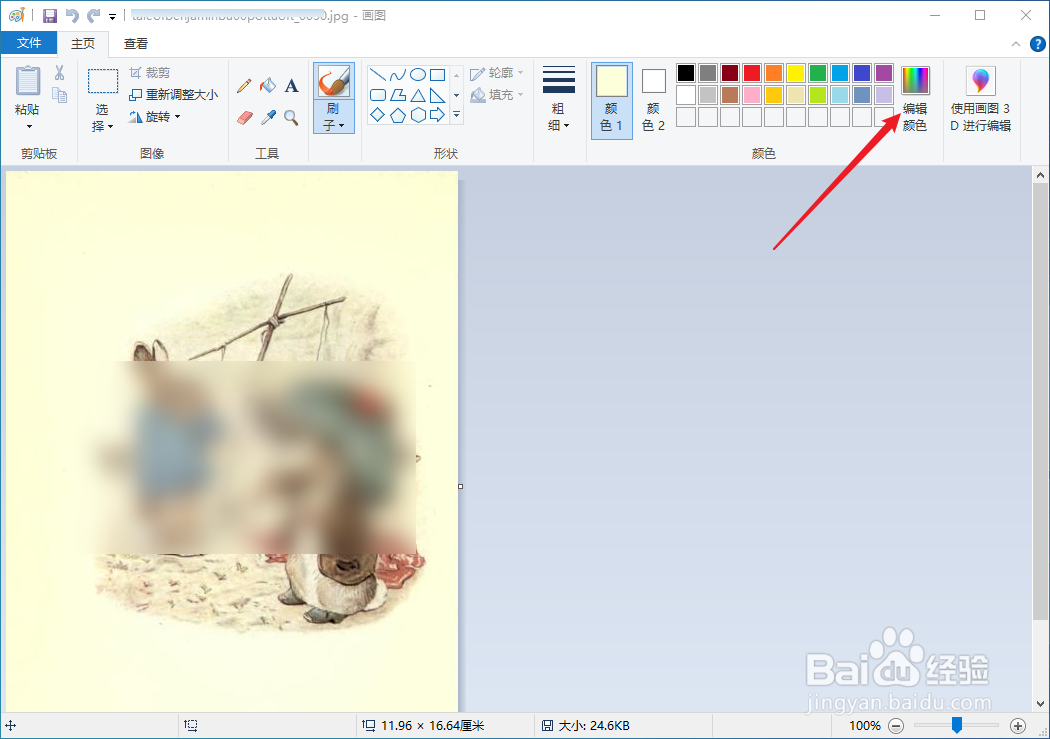
Task: Select the Pencil tool
Action: tap(244, 86)
